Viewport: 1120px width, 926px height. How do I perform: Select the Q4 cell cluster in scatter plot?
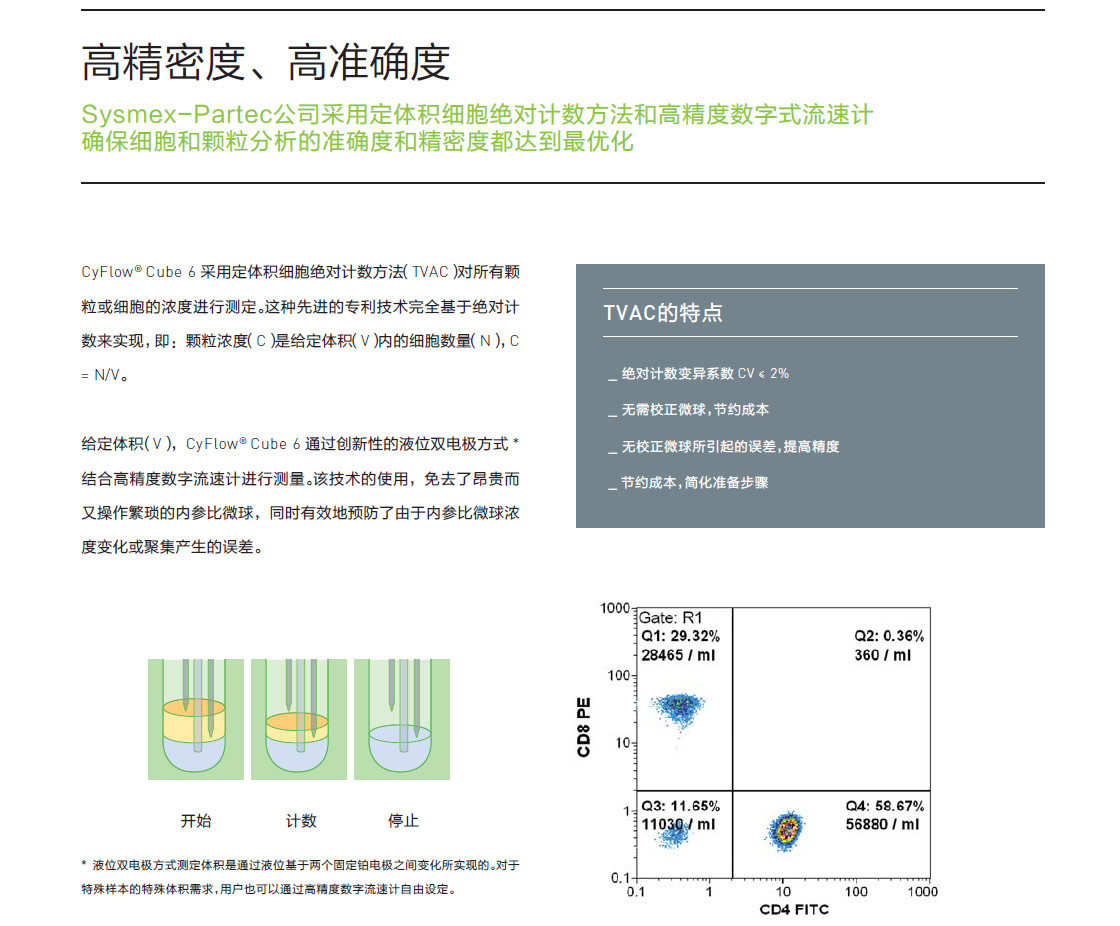click(x=785, y=828)
